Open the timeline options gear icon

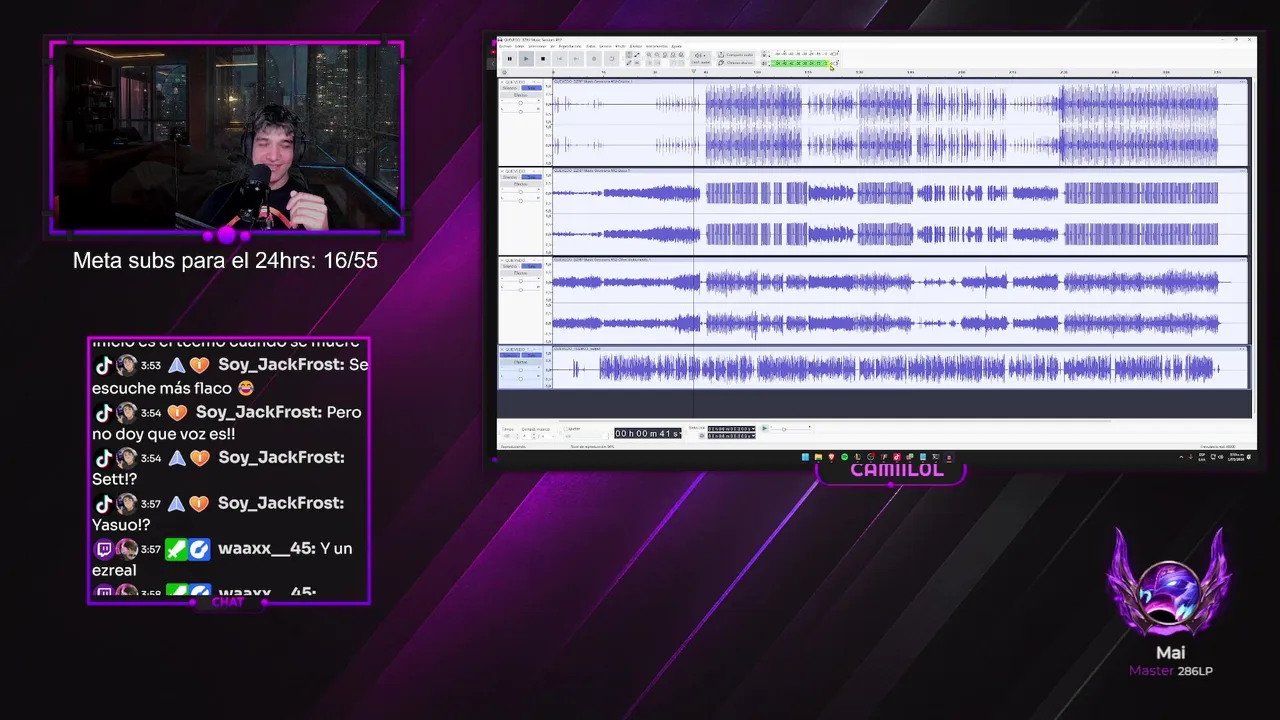[504, 72]
